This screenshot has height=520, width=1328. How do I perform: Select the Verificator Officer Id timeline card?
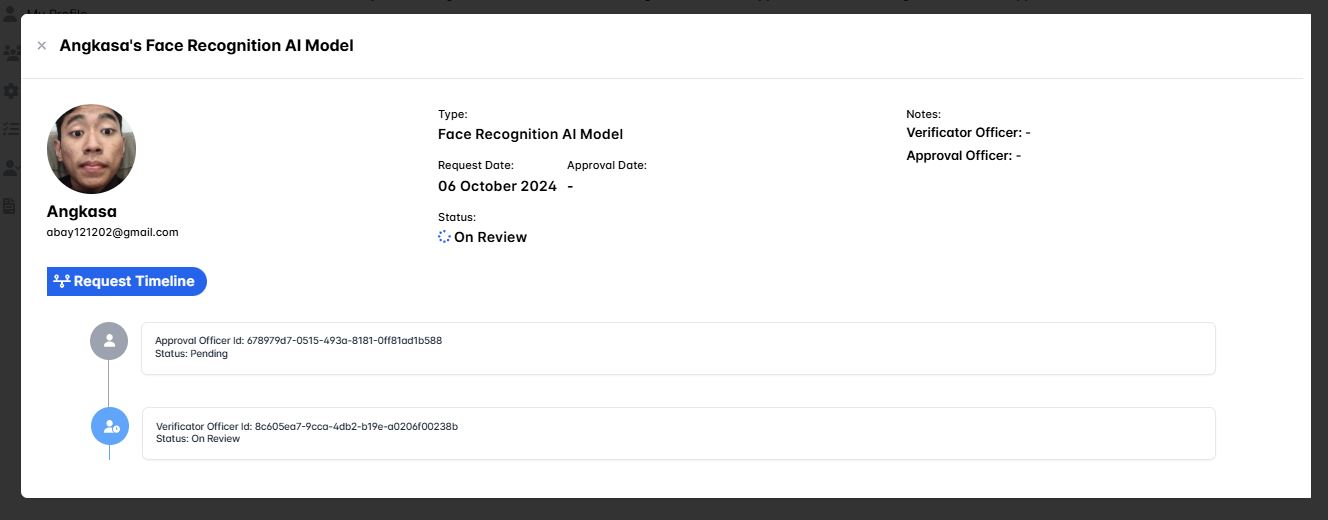pos(678,433)
